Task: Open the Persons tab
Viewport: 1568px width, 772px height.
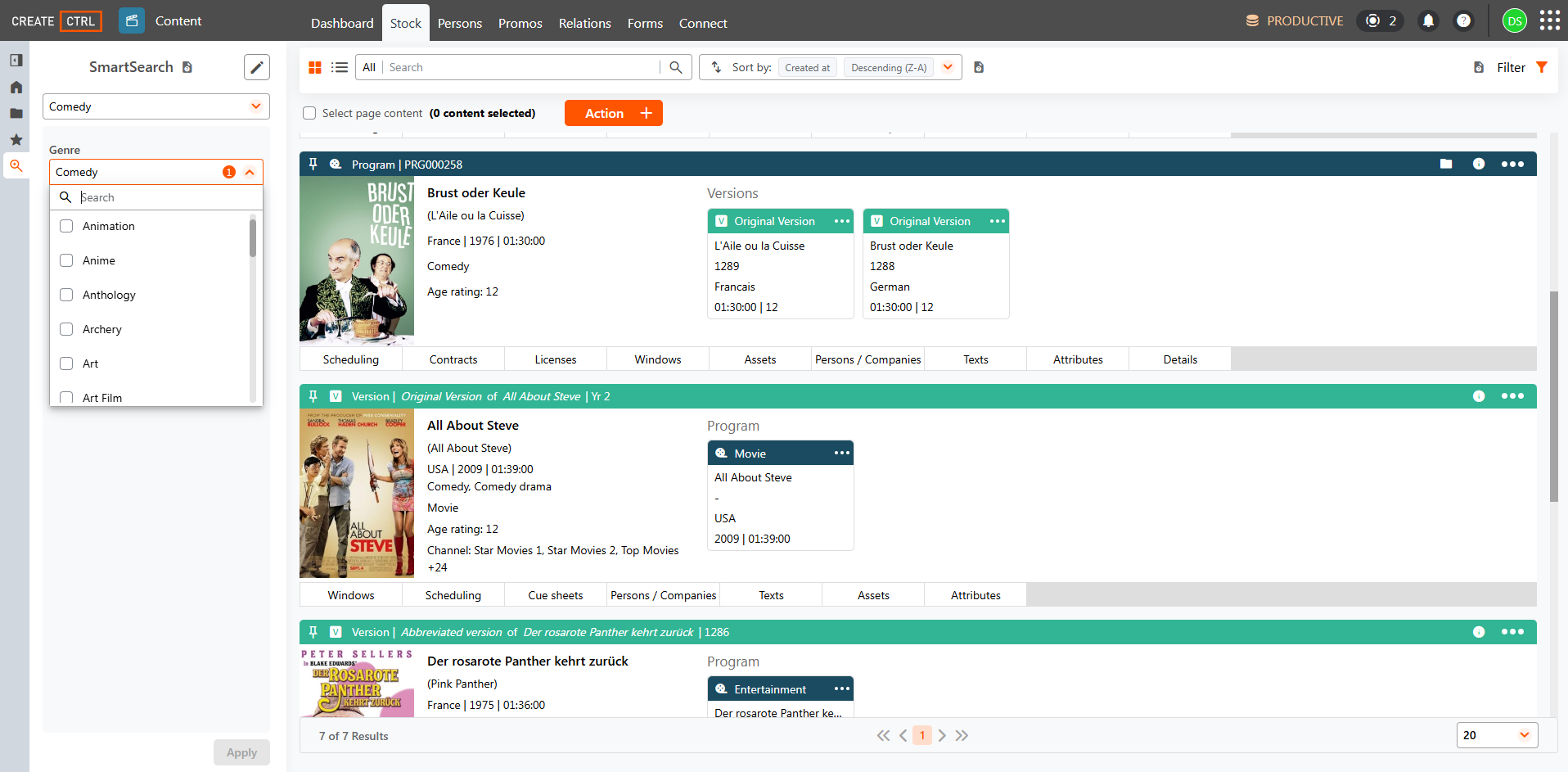Action: [x=460, y=23]
